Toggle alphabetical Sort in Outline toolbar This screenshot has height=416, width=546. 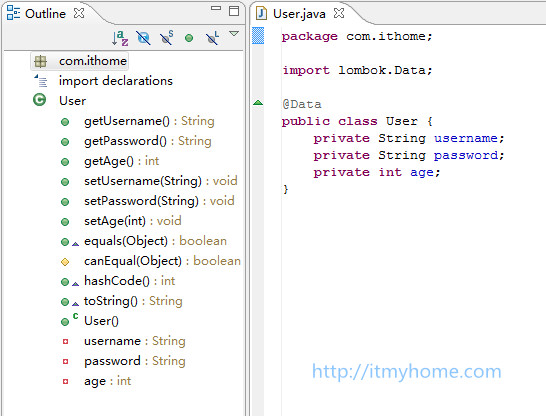tap(120, 38)
